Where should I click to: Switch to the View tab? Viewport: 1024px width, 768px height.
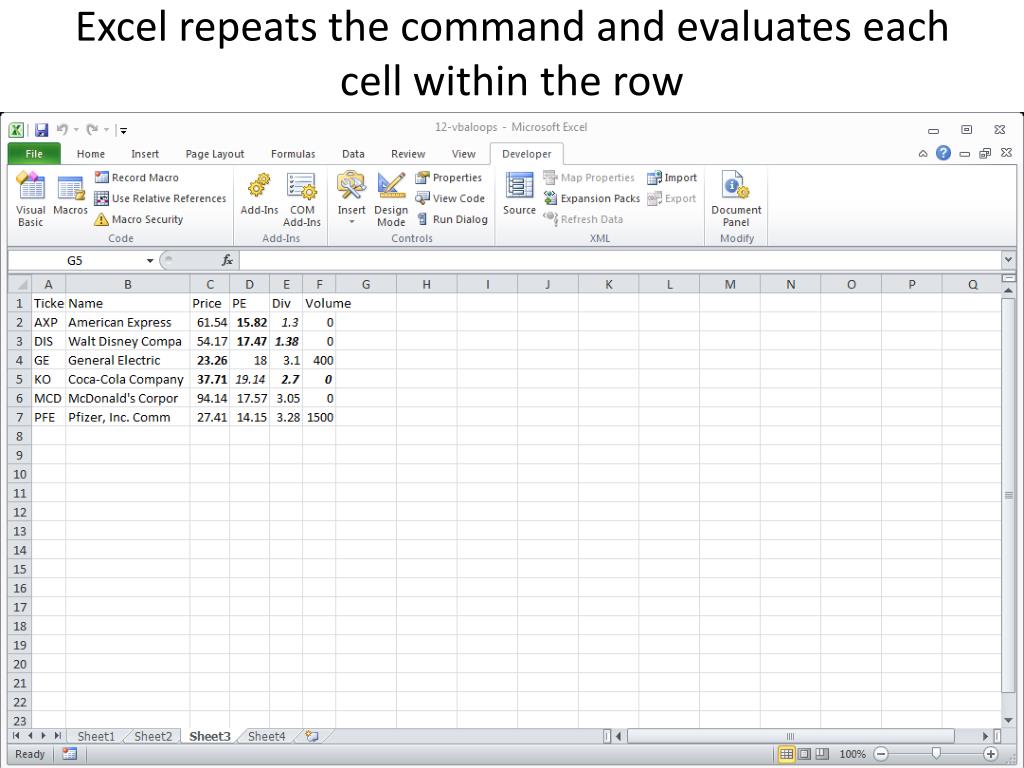pyautogui.click(x=464, y=154)
